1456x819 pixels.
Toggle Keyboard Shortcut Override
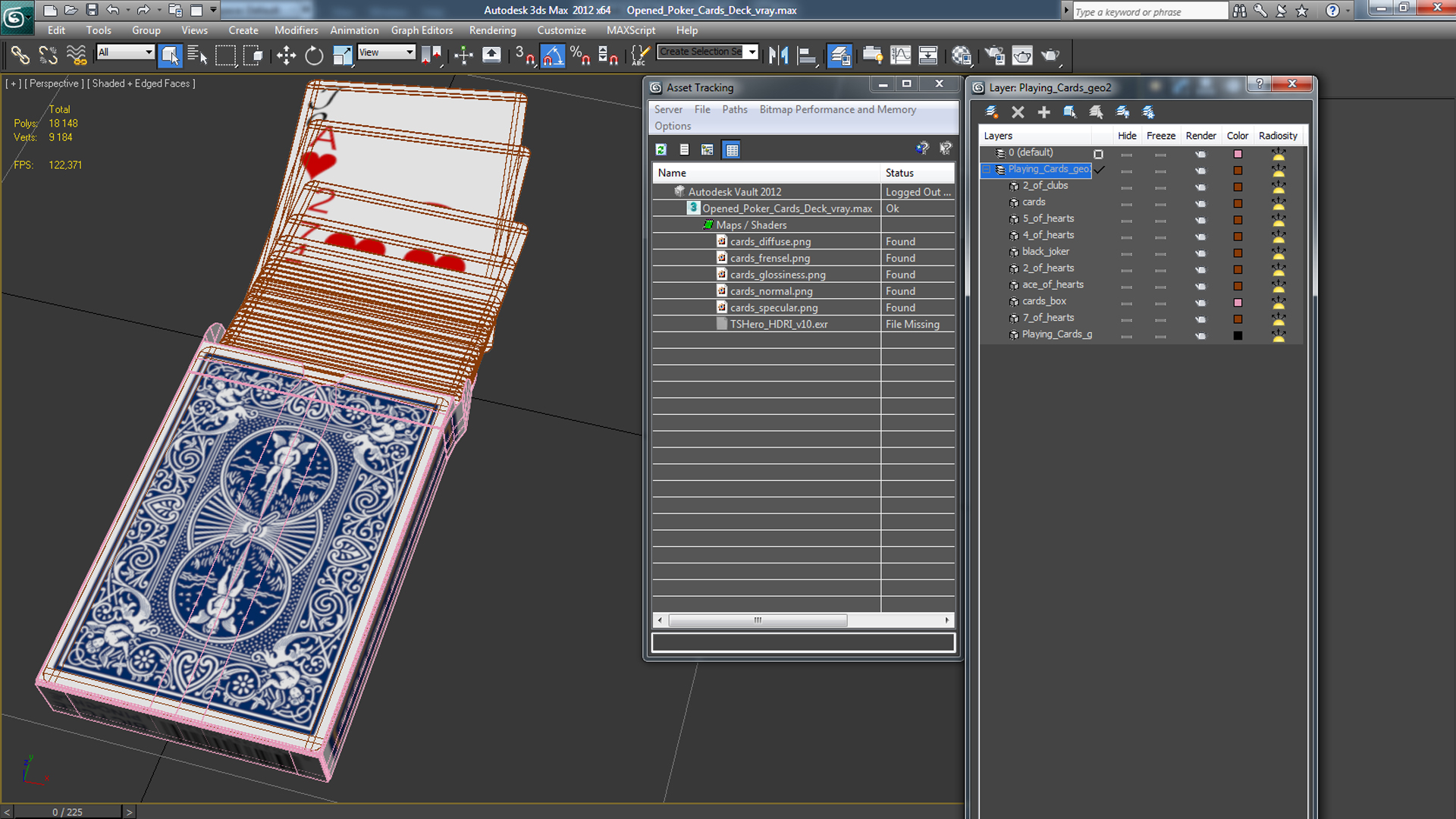click(x=491, y=55)
